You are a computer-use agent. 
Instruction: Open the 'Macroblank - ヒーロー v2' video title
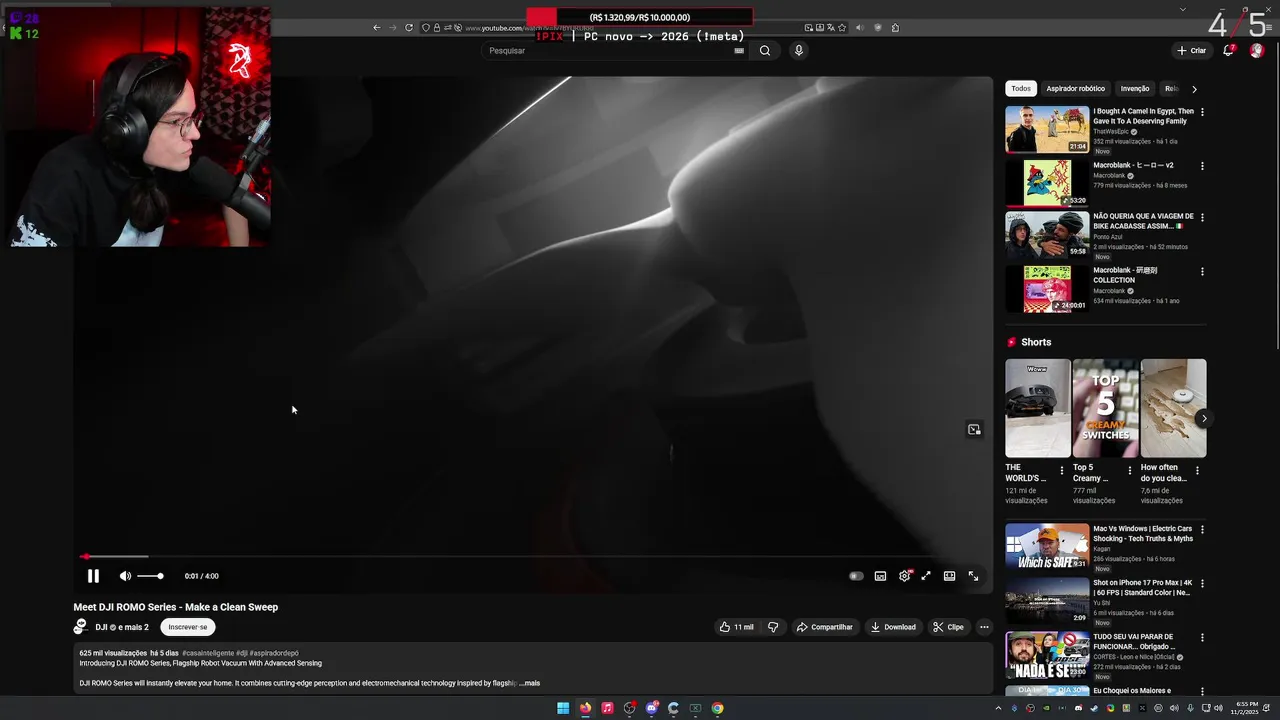click(x=1133, y=165)
